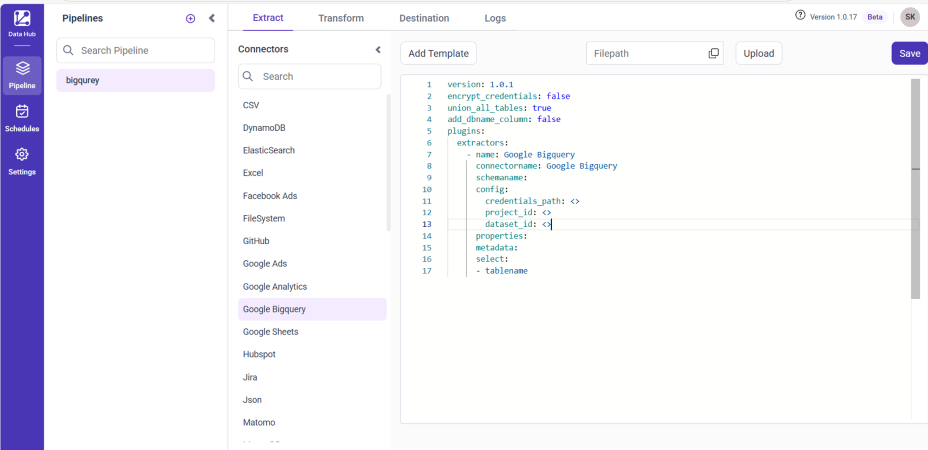The image size is (928, 450).
Task: Open the Schedules section in sidebar
Action: (22, 118)
